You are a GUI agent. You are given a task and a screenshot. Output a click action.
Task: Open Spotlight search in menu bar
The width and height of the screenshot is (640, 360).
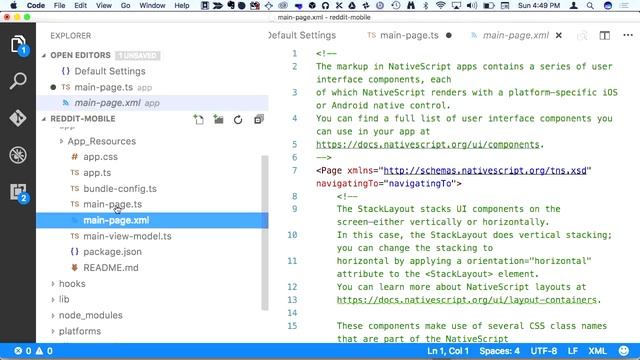click(590, 5)
